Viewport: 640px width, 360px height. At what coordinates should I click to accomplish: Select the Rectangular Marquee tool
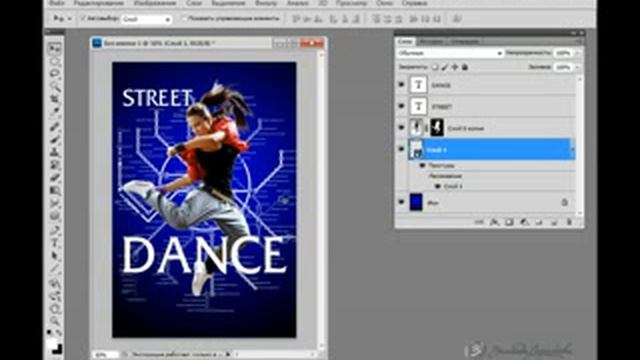click(x=54, y=62)
